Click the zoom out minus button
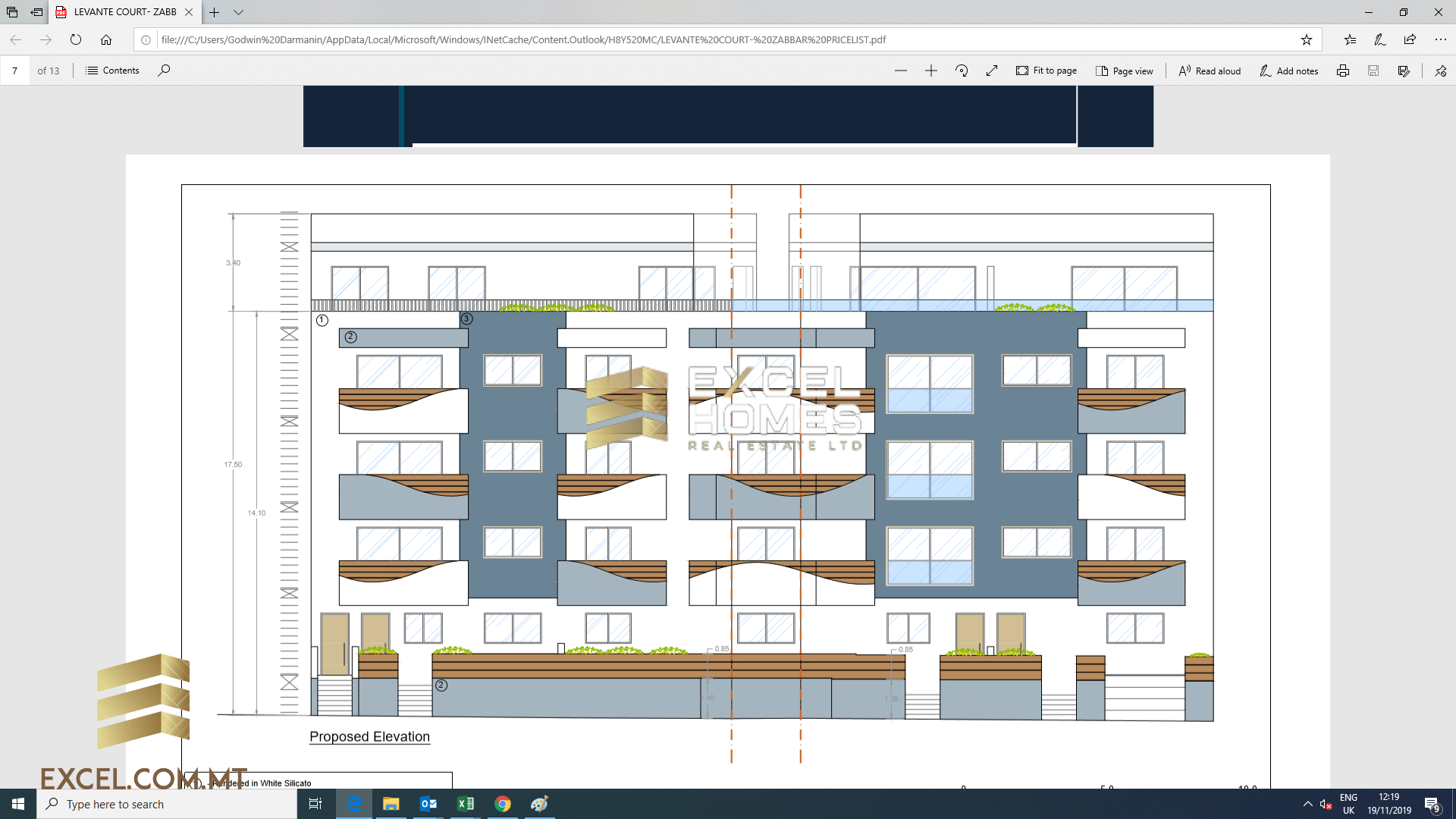This screenshot has height=819, width=1456. [x=899, y=70]
